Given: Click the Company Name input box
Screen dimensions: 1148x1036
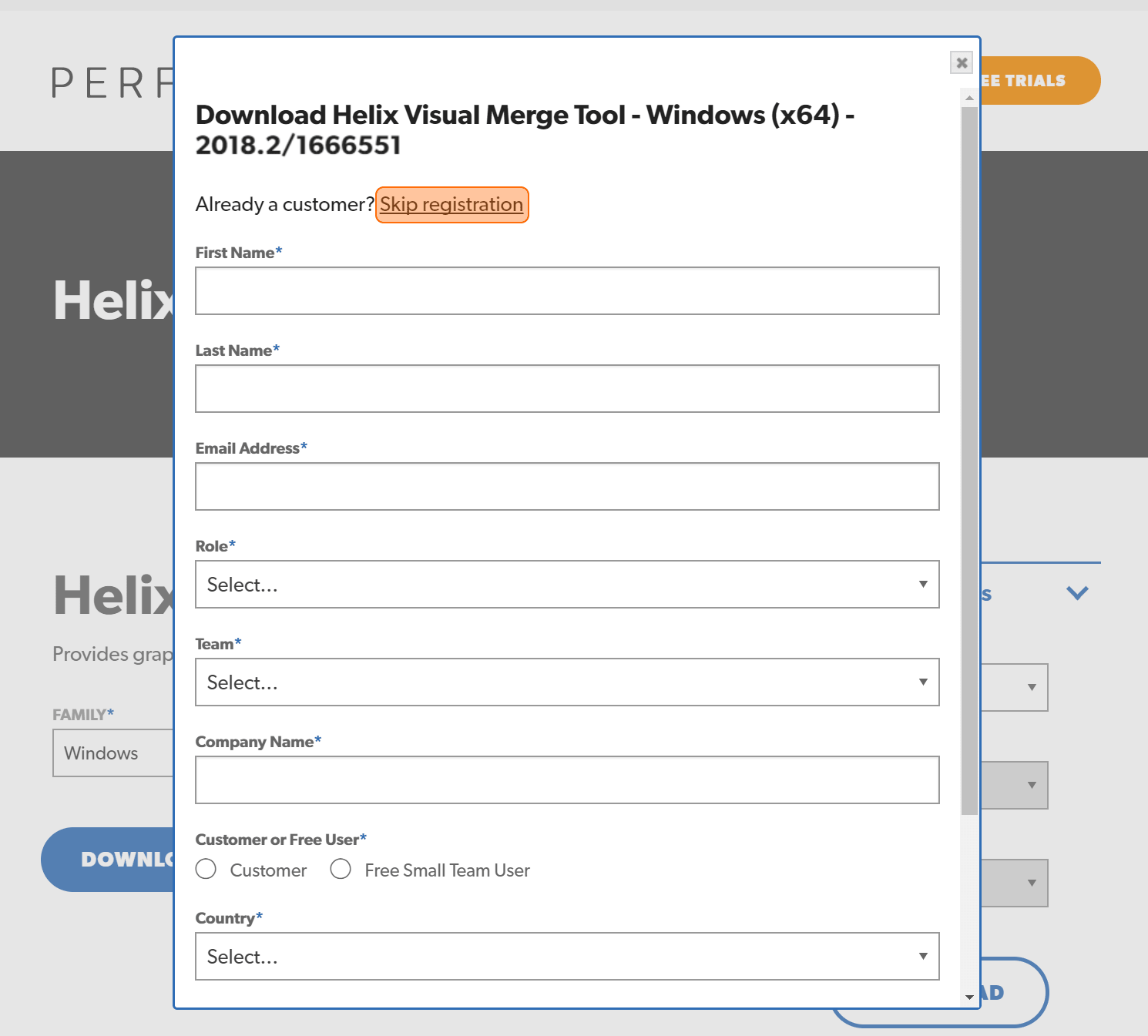Looking at the screenshot, I should (567, 780).
